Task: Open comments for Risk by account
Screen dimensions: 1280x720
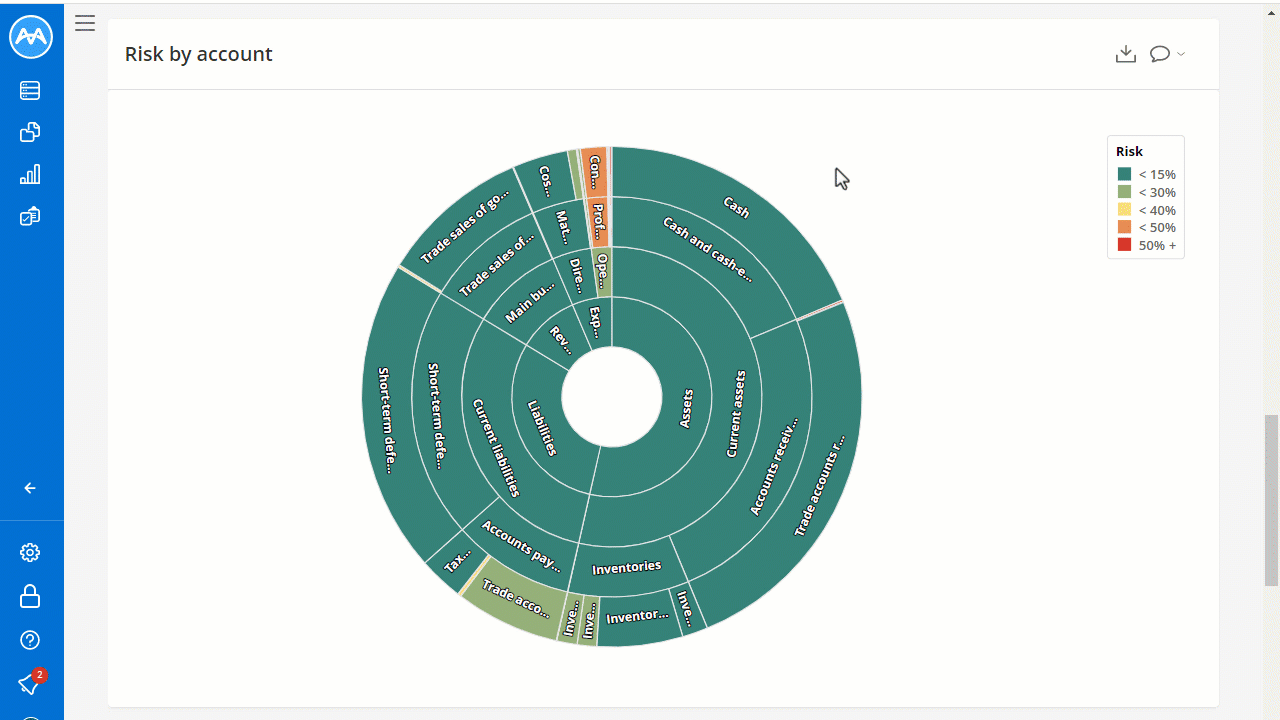Action: coord(1160,54)
